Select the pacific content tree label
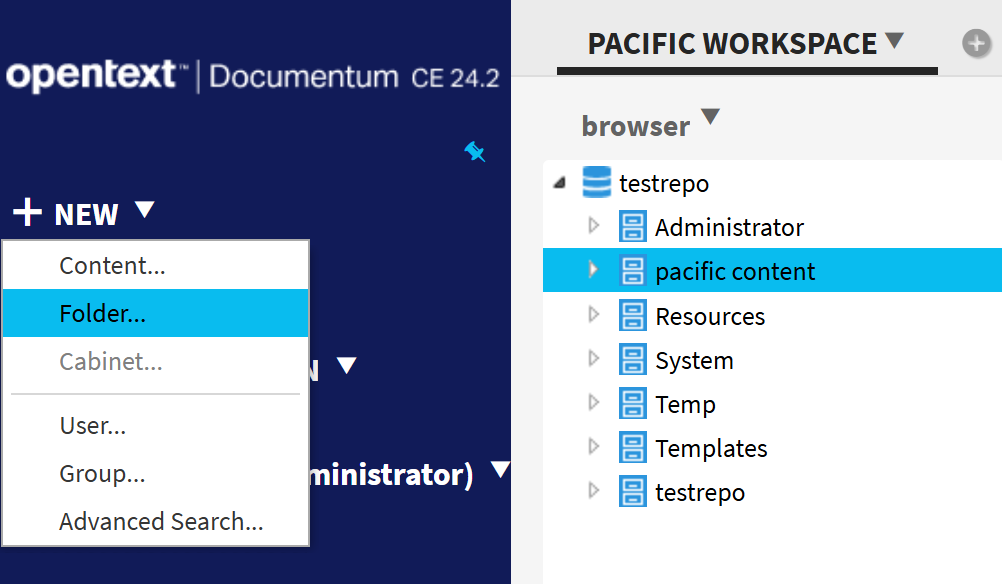The height and width of the screenshot is (584, 1002). coord(735,272)
